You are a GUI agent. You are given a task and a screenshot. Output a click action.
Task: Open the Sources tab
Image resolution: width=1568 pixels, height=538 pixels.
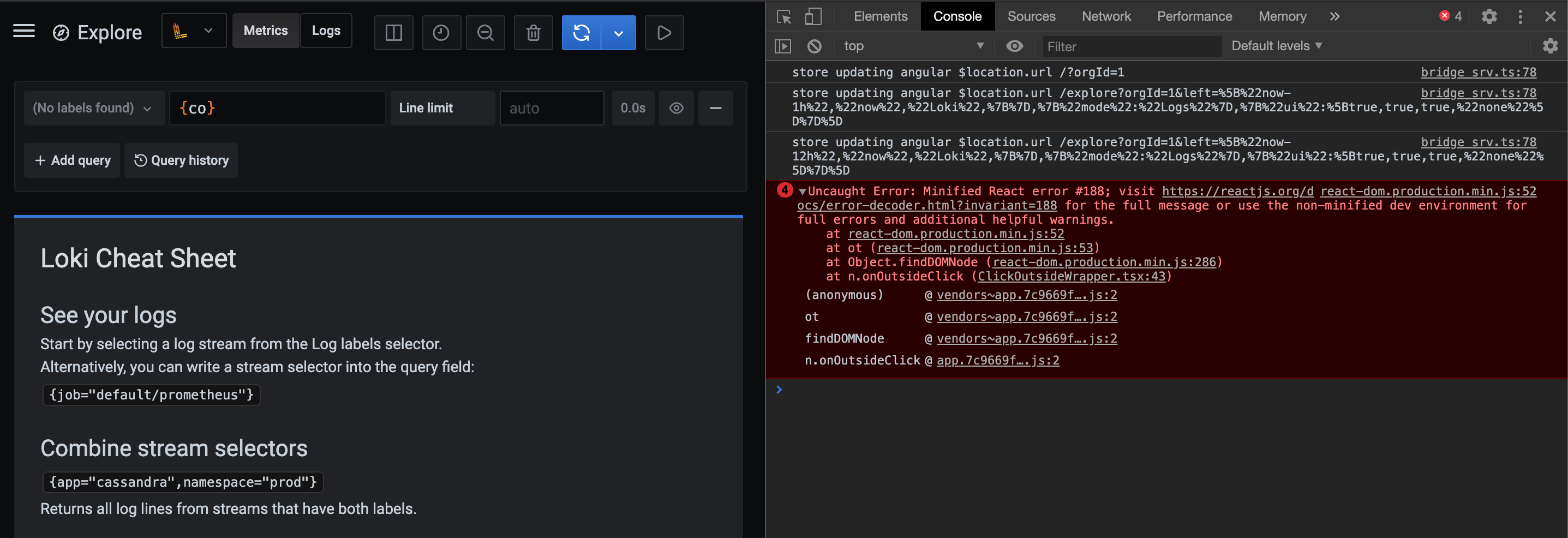[x=1031, y=16]
